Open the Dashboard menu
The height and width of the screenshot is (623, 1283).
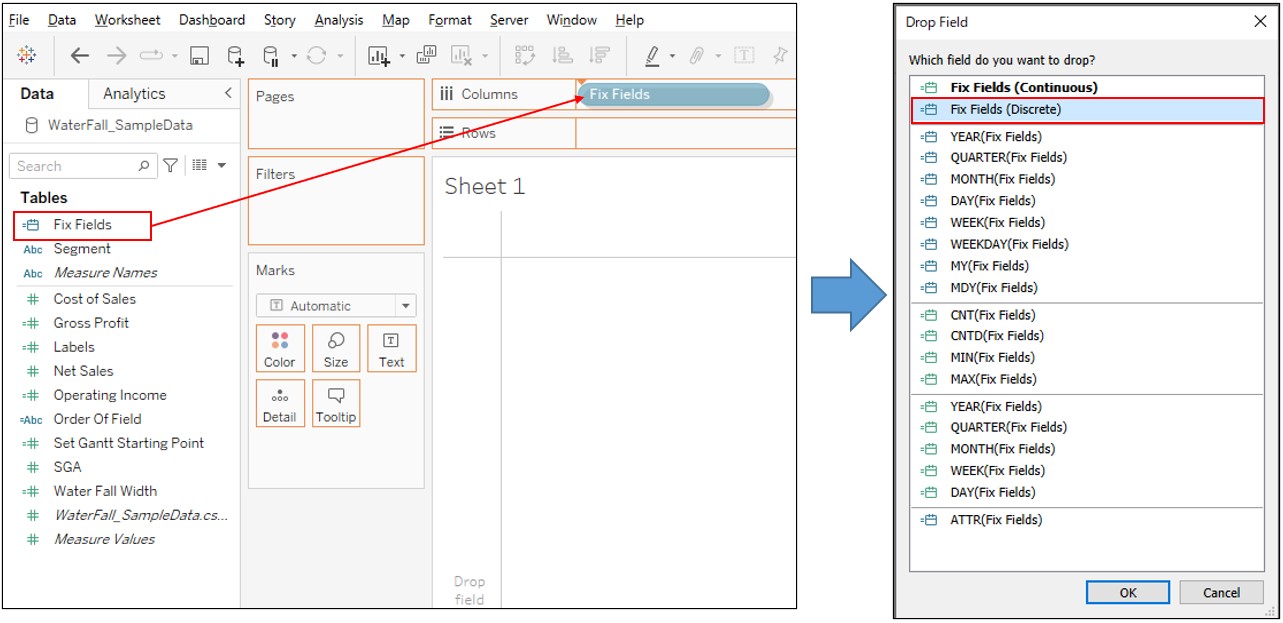(212, 20)
